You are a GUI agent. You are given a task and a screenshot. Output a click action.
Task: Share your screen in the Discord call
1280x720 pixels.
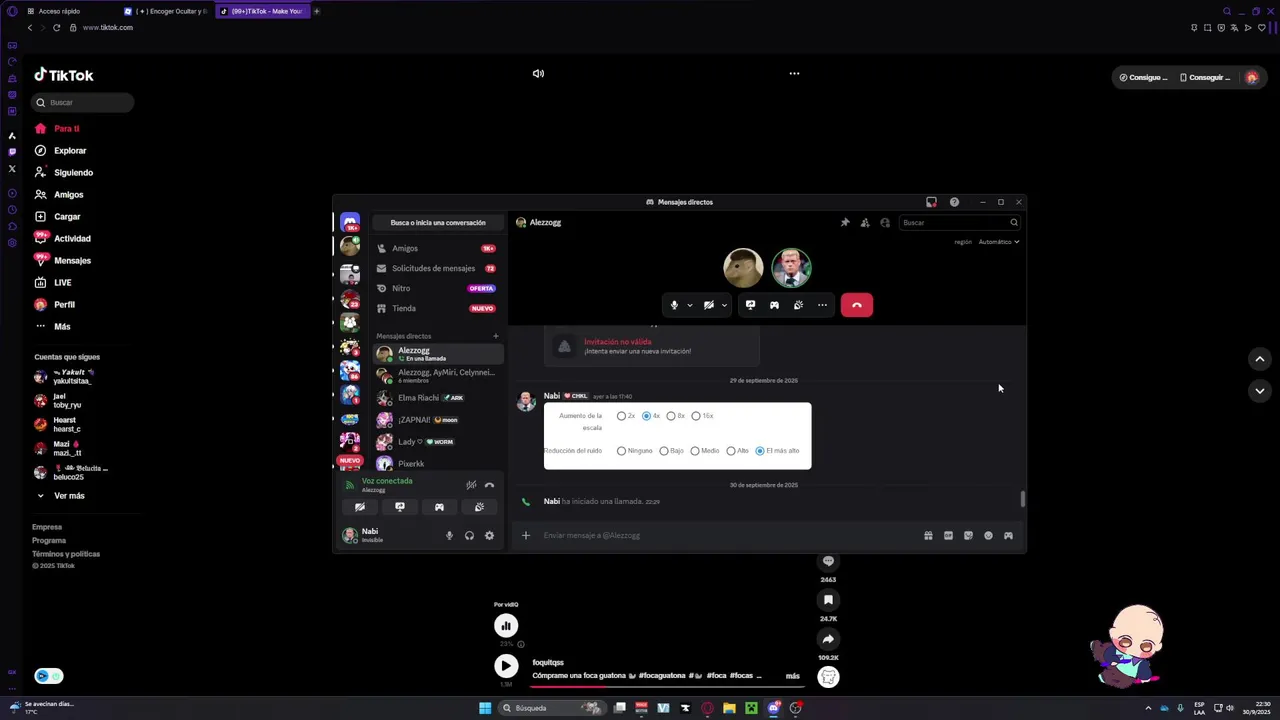[x=750, y=305]
